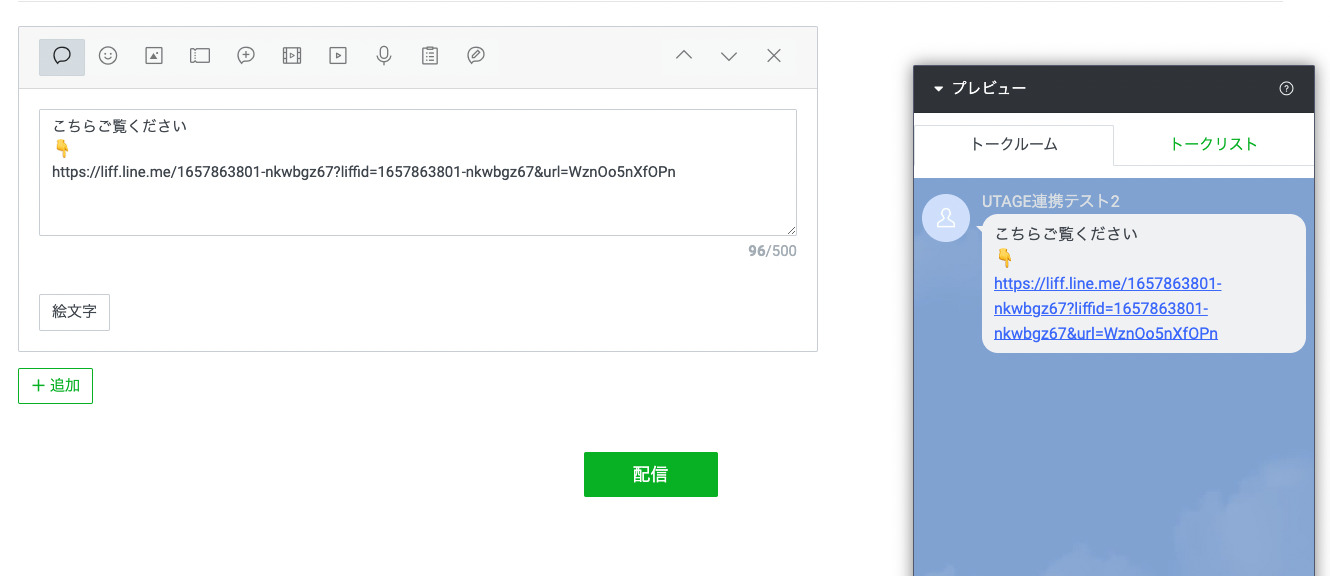The width and height of the screenshot is (1330, 576).
Task: Select the rich message bubble-plus icon
Action: (x=246, y=57)
